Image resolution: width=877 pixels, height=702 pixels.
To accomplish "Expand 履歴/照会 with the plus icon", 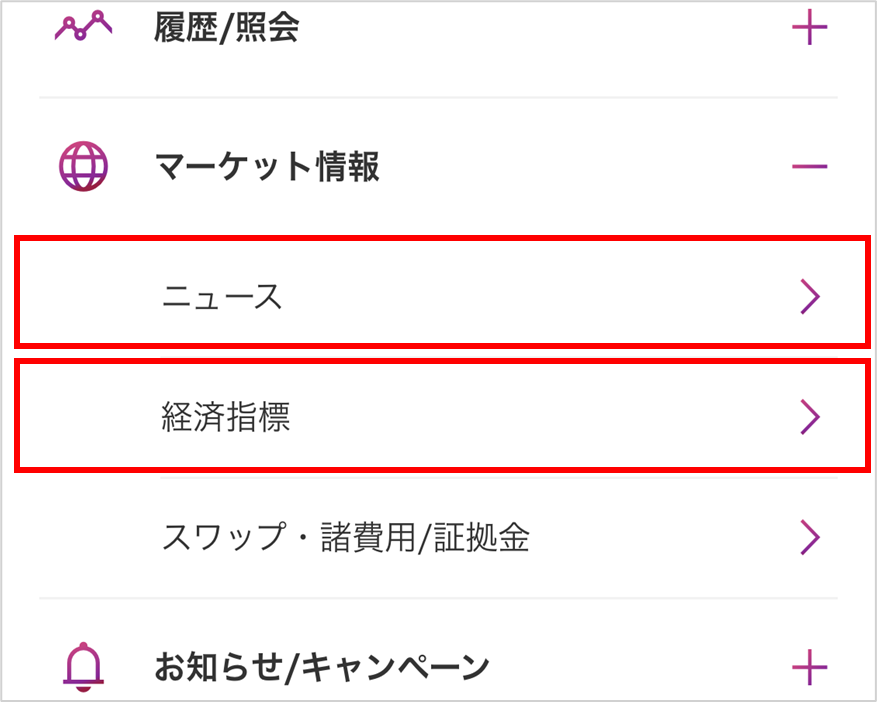I will (x=809, y=28).
